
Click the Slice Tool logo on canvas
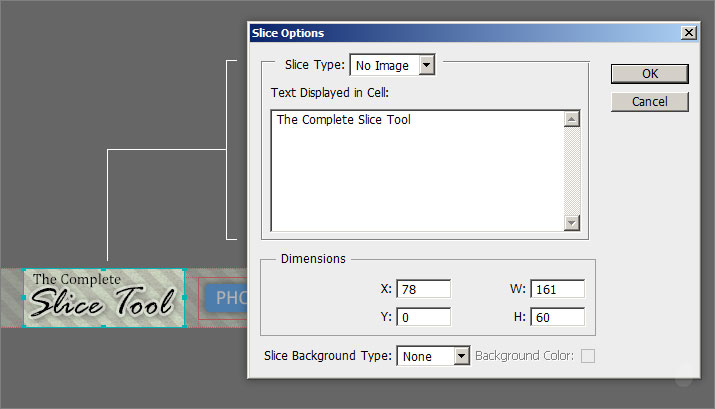(104, 297)
